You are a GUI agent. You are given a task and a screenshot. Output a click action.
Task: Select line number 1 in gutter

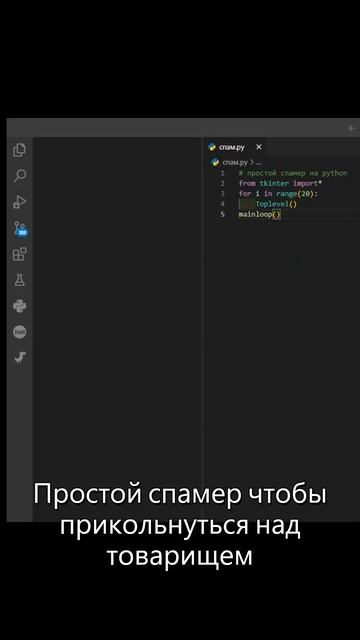[222, 173]
